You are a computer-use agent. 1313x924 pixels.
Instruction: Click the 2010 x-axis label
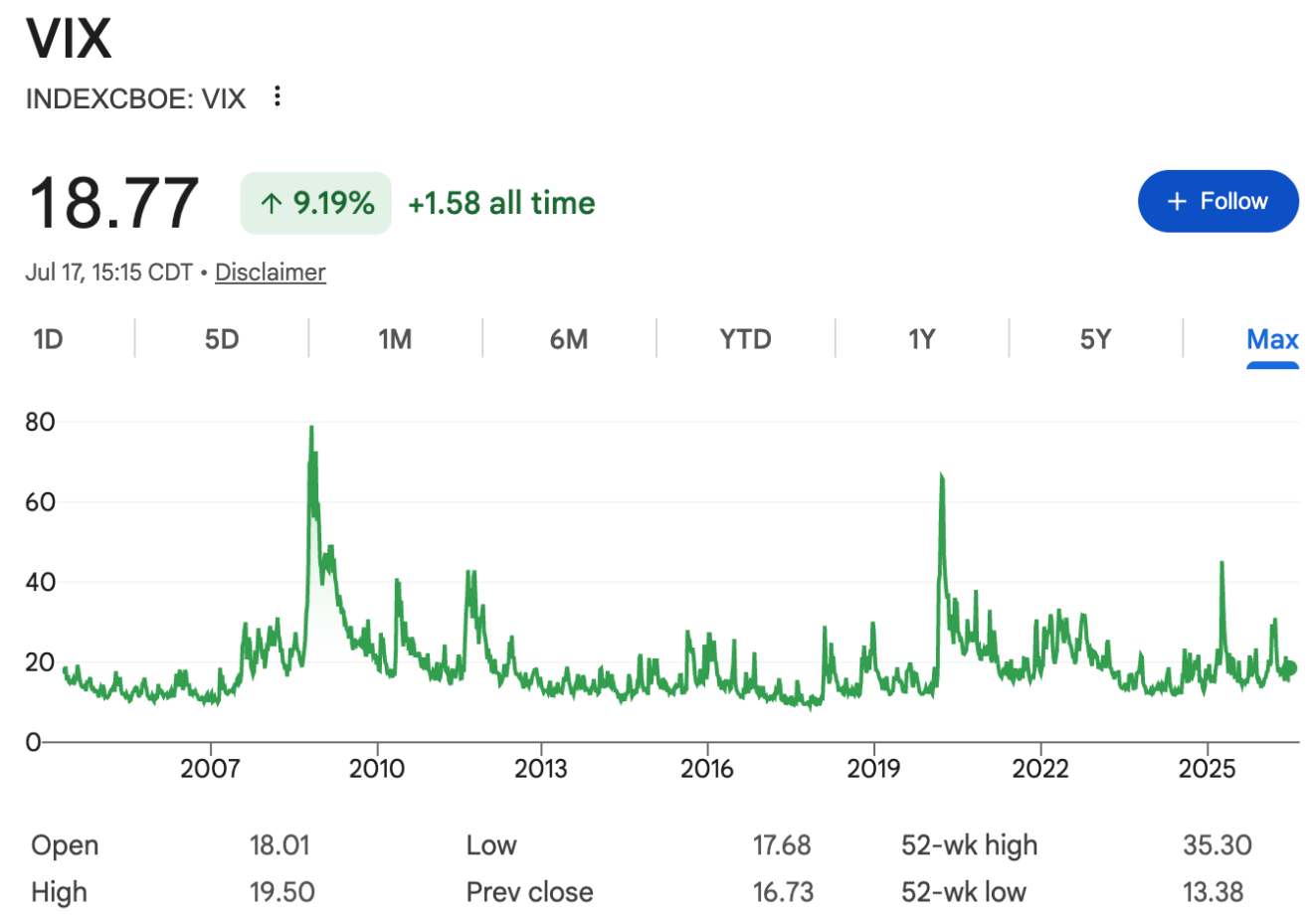click(x=377, y=769)
